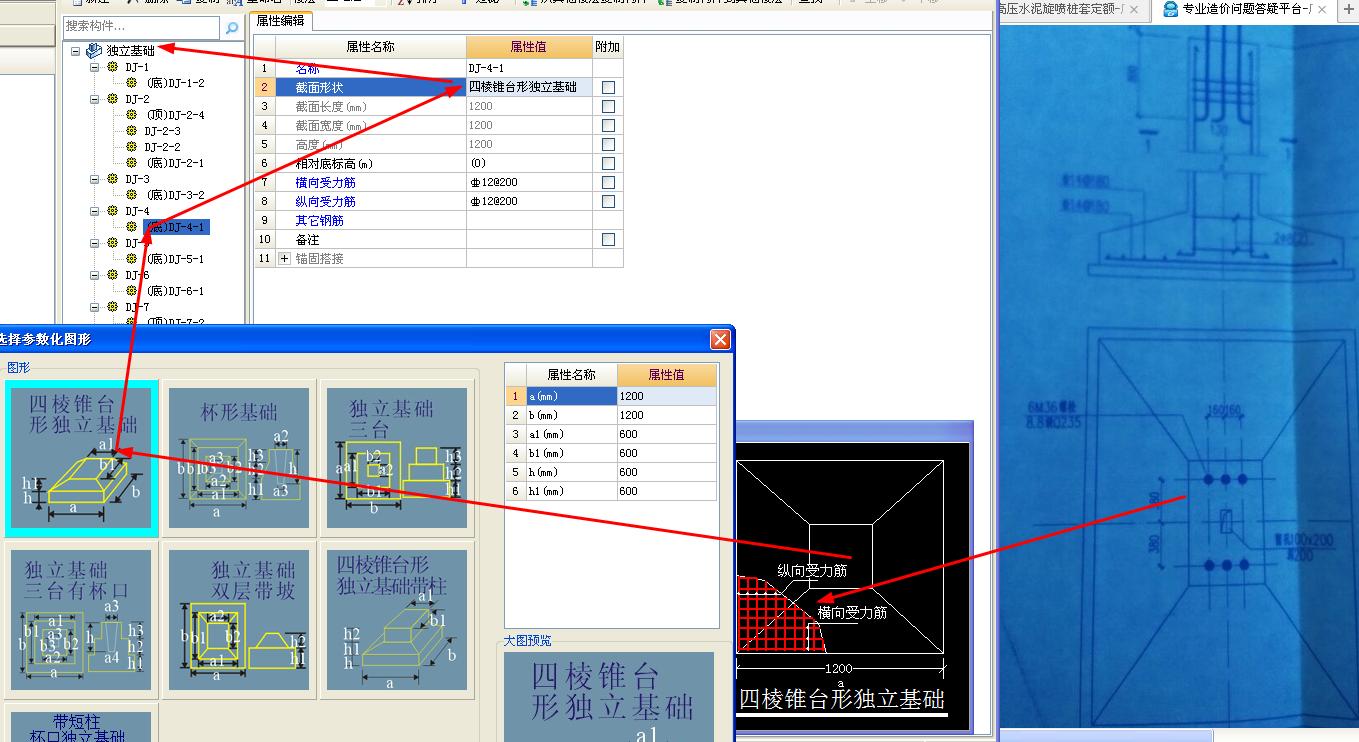Screen dimensions: 1359x742
Task: Open the 专业造价问题答疑平台 browser tab
Action: [1245, 9]
